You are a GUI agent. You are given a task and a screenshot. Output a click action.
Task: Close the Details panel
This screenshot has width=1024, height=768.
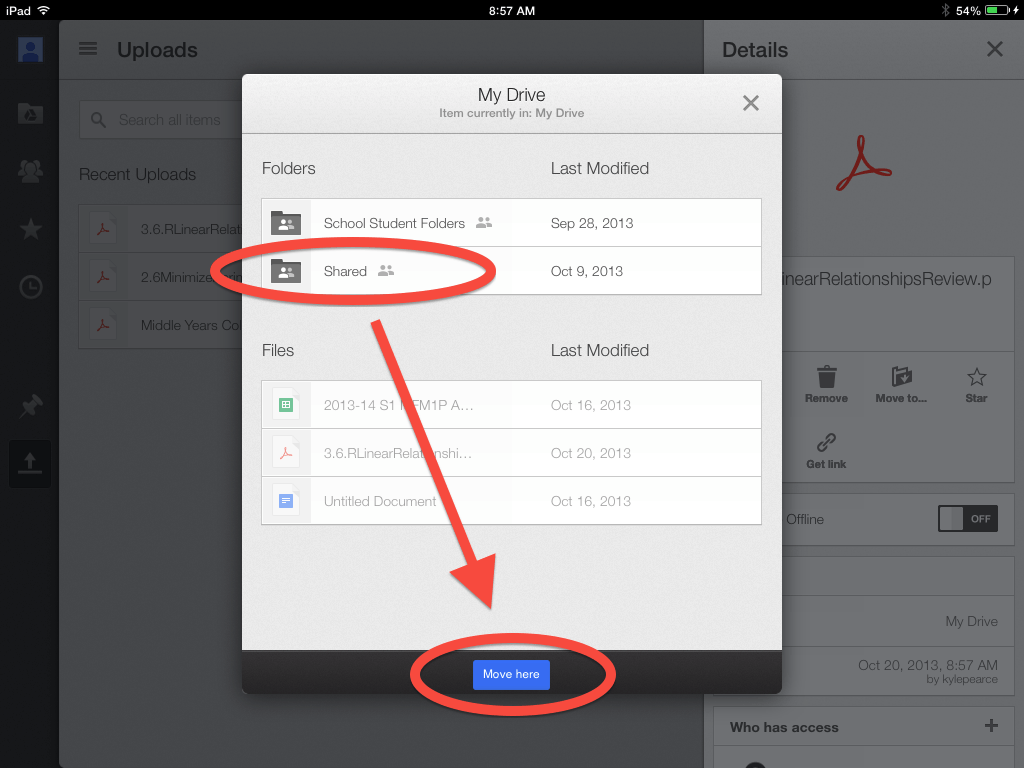coord(994,49)
